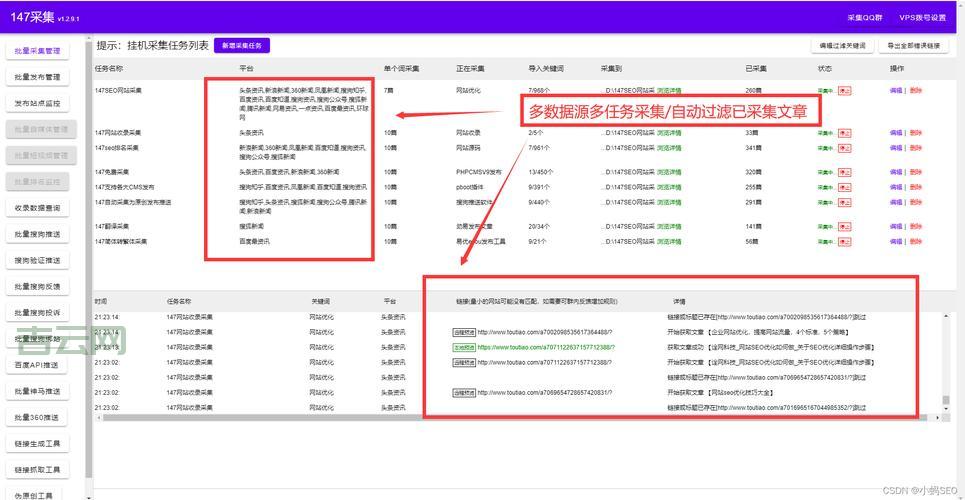
Task: Open 链接抓取工具 from the sidebar
Action: click(x=38, y=470)
